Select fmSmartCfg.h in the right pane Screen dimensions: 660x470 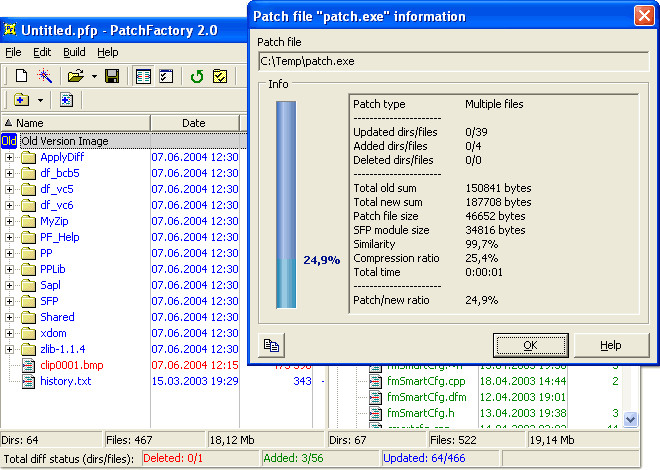pos(420,413)
